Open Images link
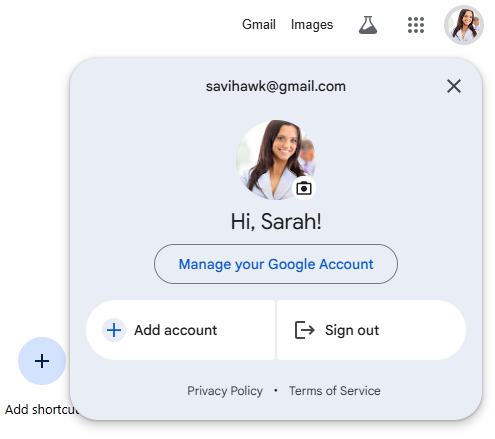The height and width of the screenshot is (439, 495). [312, 25]
